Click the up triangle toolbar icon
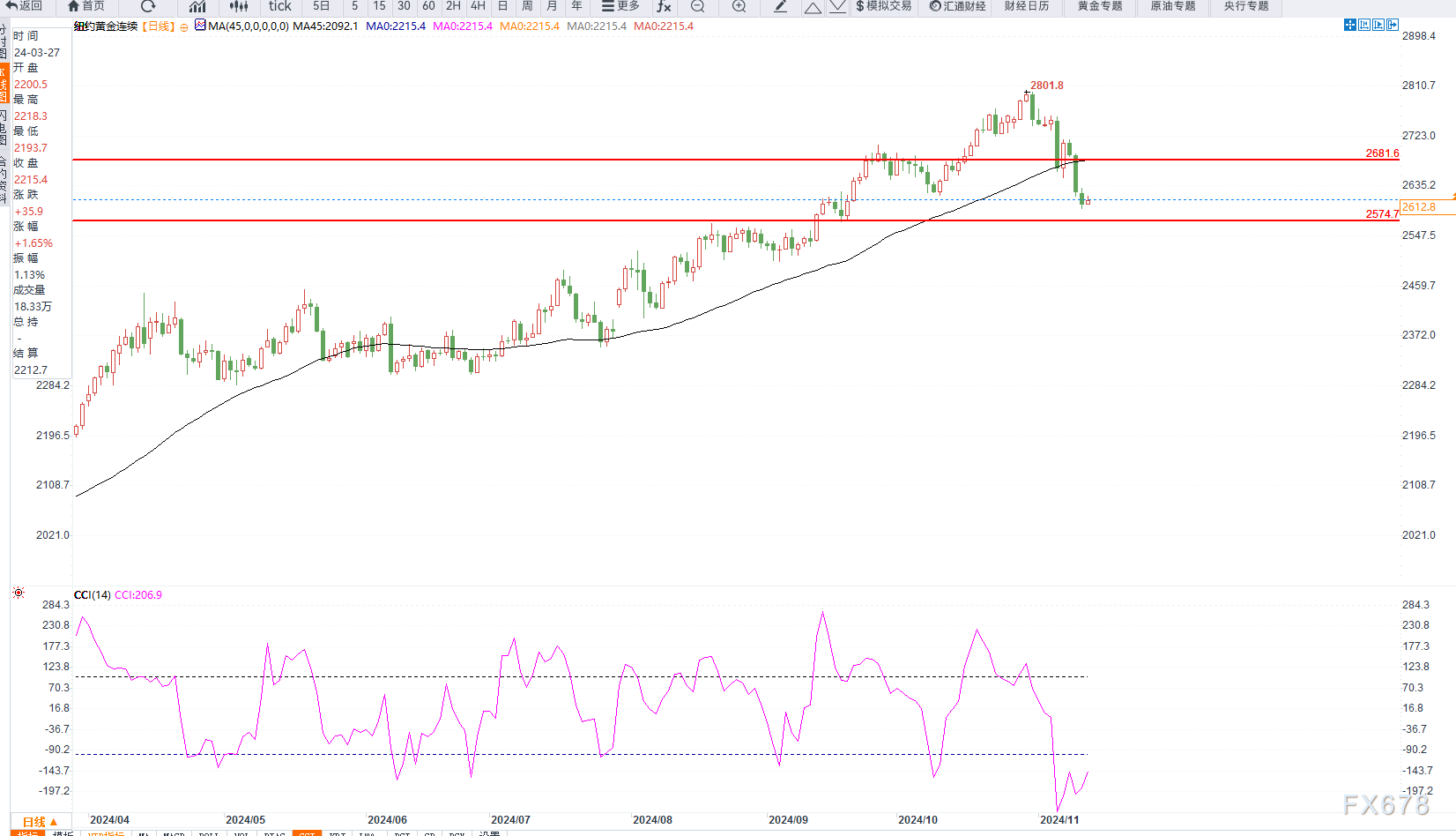Viewport: 1456px width, 836px height. pyautogui.click(x=813, y=7)
